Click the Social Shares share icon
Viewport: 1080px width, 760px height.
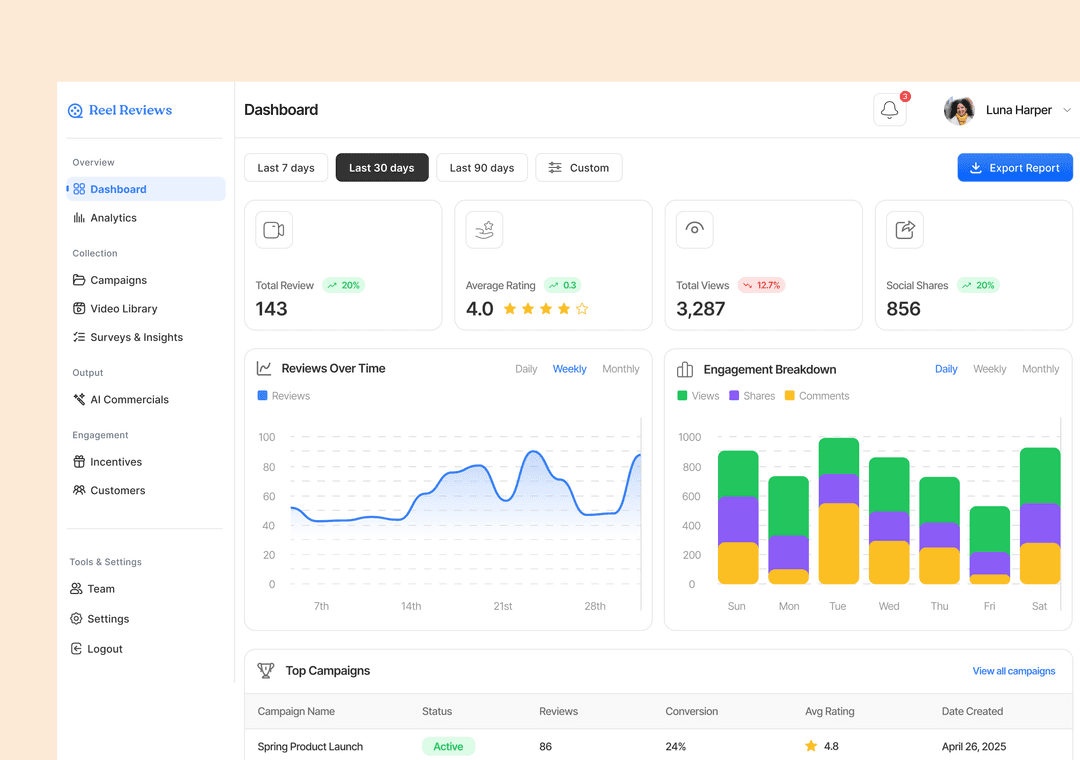point(904,229)
